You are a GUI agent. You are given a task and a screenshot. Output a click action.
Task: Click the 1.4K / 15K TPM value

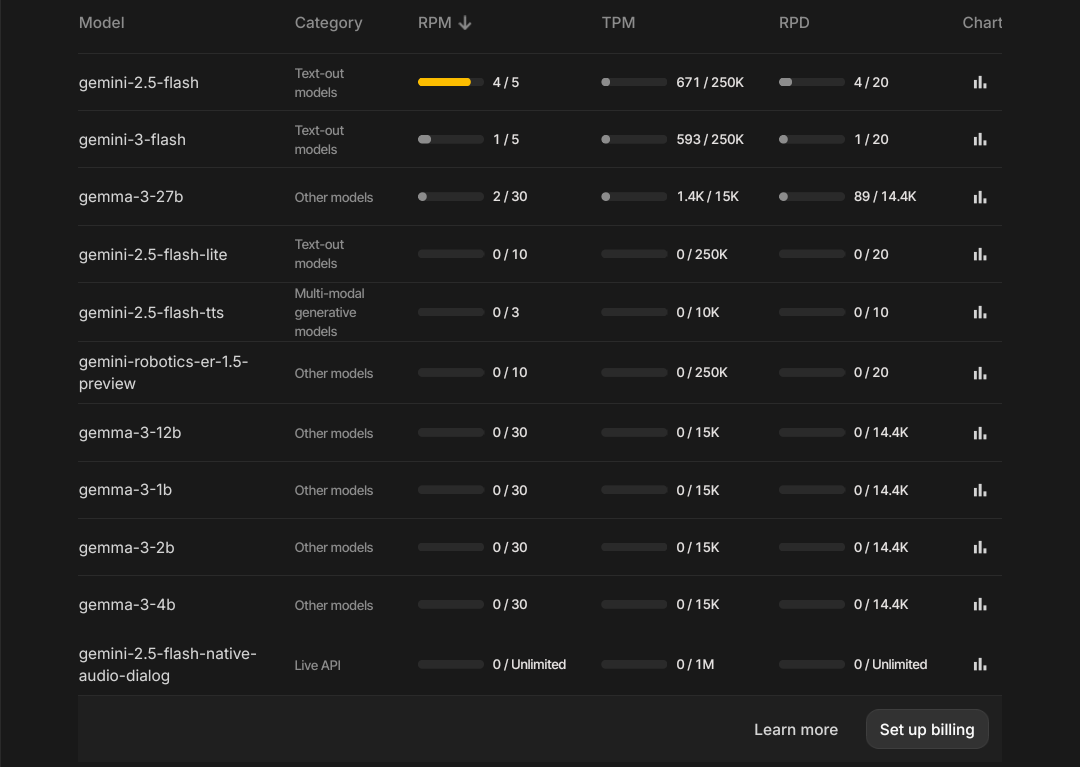pos(707,197)
